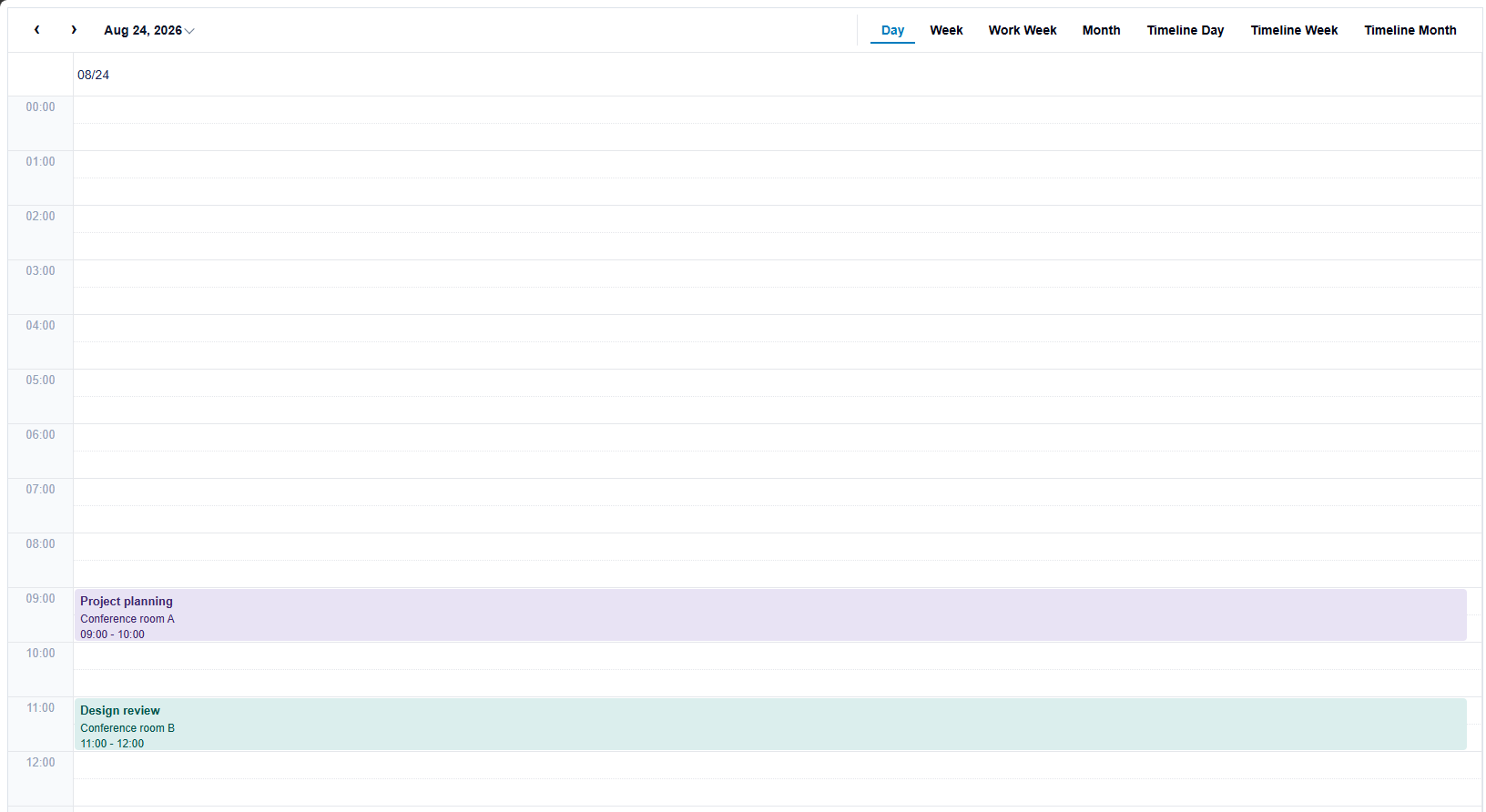Open the Timeline Day view
Image resolution: width=1486 pixels, height=812 pixels.
[x=1185, y=30]
